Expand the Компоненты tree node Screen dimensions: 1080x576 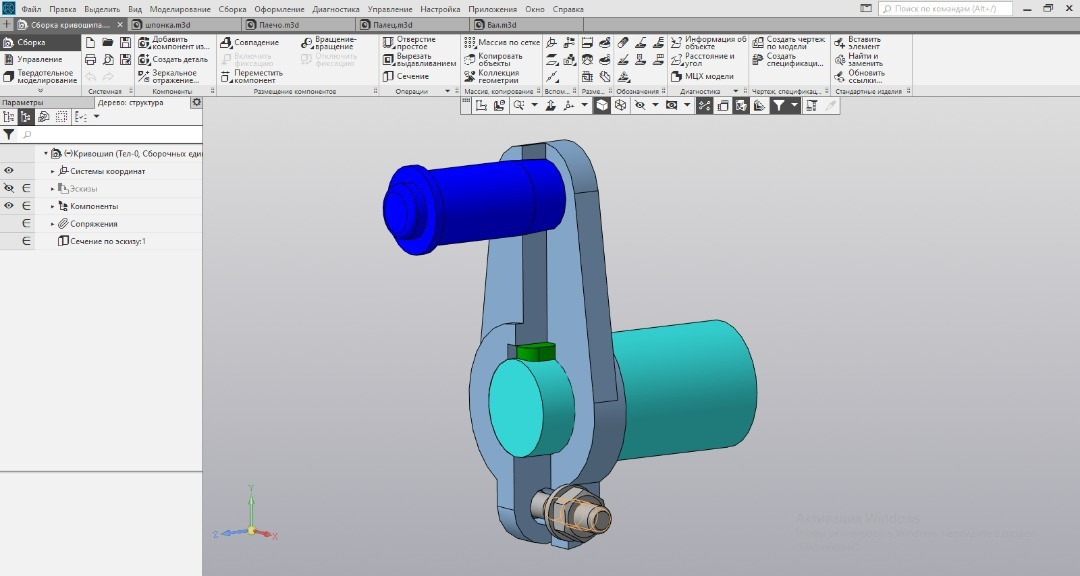coord(53,206)
